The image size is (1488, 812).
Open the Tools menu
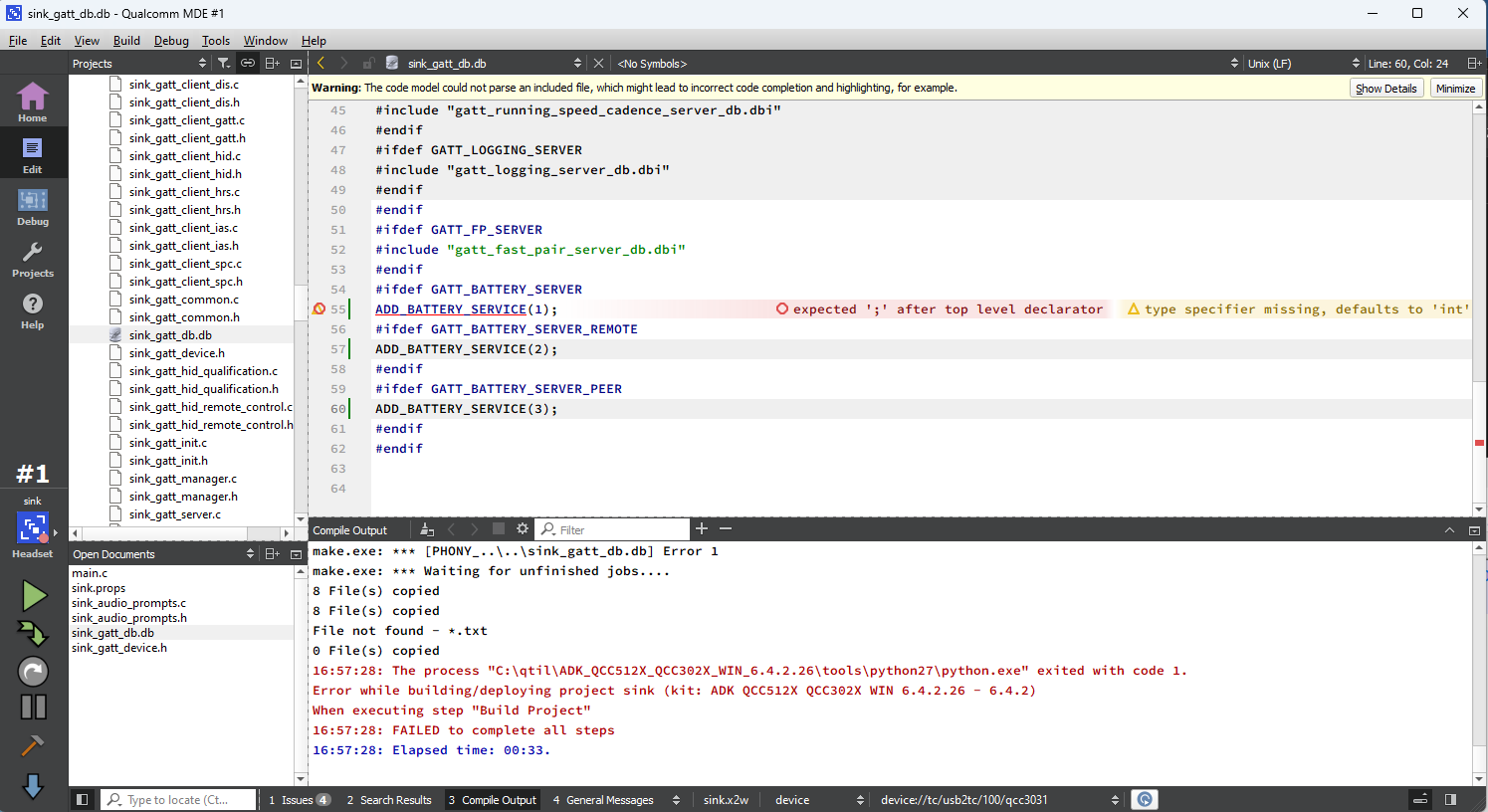pos(215,41)
